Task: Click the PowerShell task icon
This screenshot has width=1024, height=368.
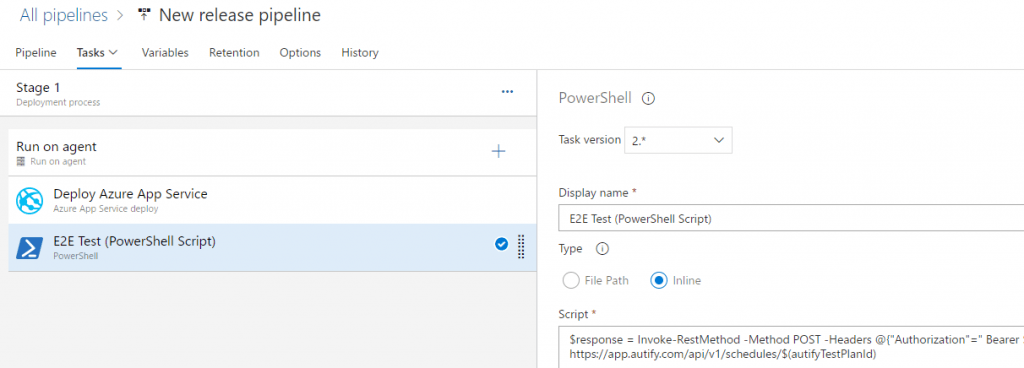Action: click(29, 248)
